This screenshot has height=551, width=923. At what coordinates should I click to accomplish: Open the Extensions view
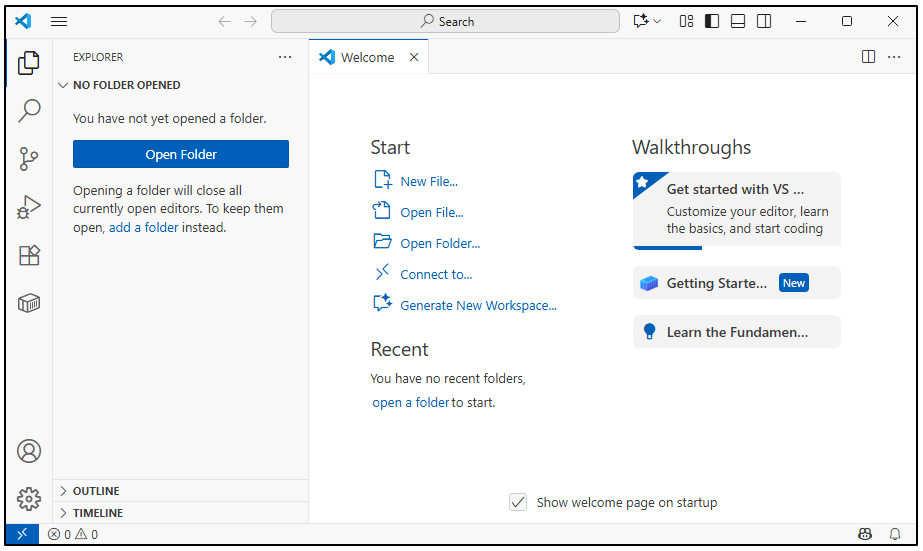[x=29, y=255]
